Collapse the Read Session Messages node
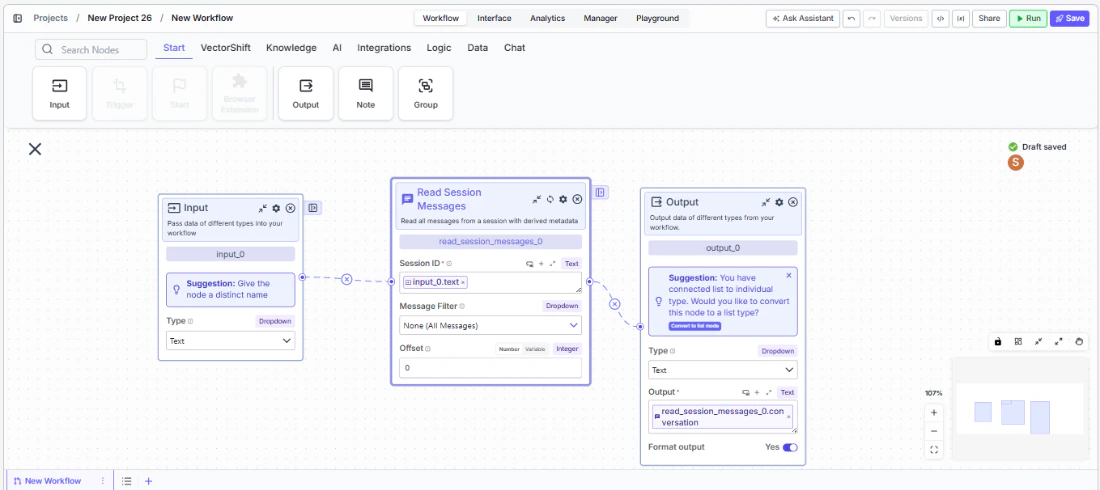Viewport: 1100px width, 490px height. pos(537,199)
